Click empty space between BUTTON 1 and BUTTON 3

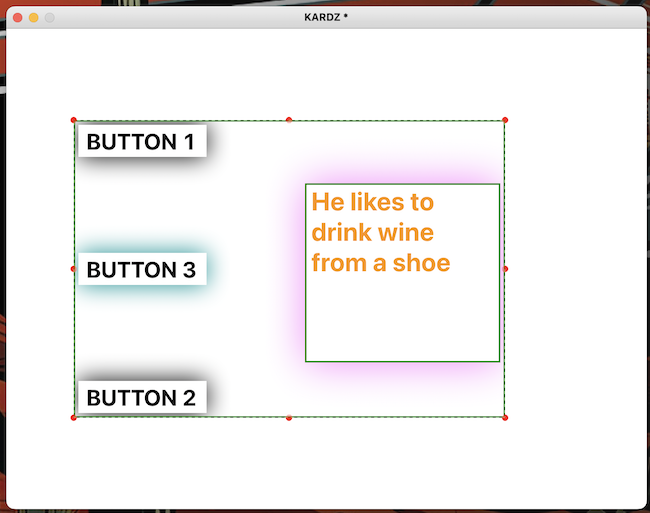pos(141,205)
